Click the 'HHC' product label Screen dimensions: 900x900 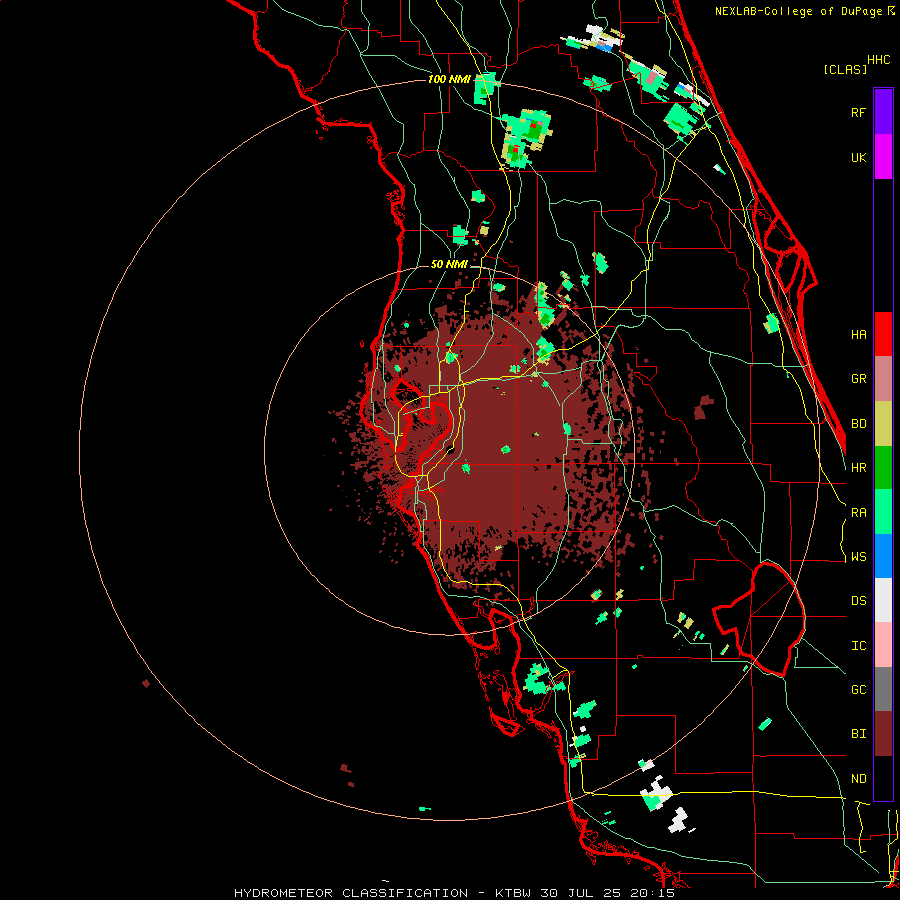tap(879, 60)
